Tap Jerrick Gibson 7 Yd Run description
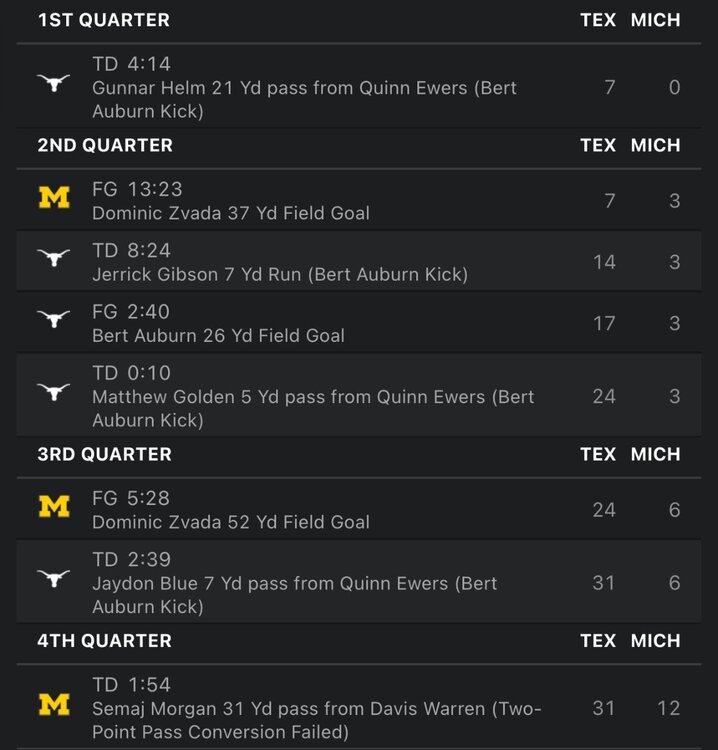Image resolution: width=718 pixels, height=750 pixels. coord(280,274)
